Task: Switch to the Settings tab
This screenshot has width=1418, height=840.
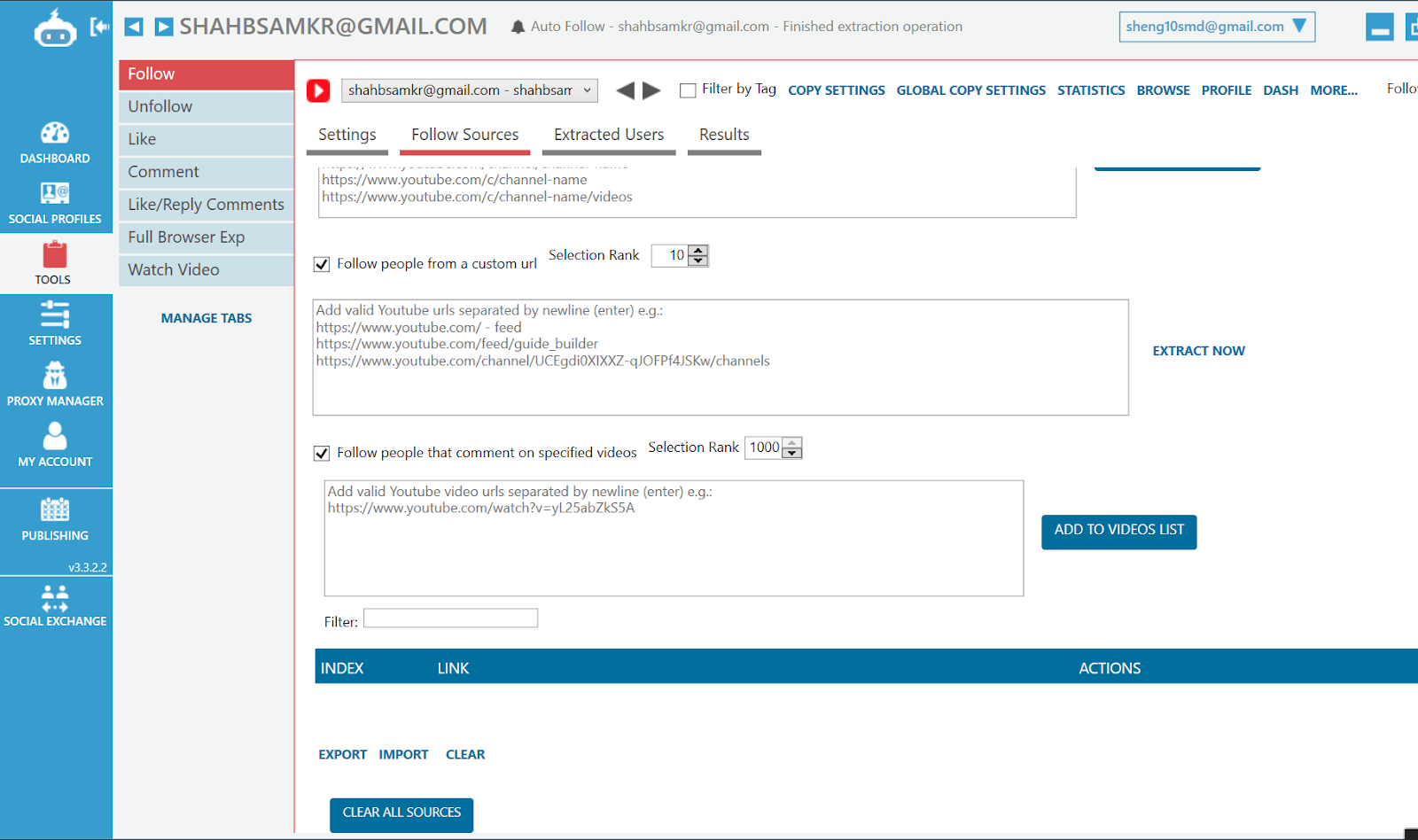Action: 347,135
